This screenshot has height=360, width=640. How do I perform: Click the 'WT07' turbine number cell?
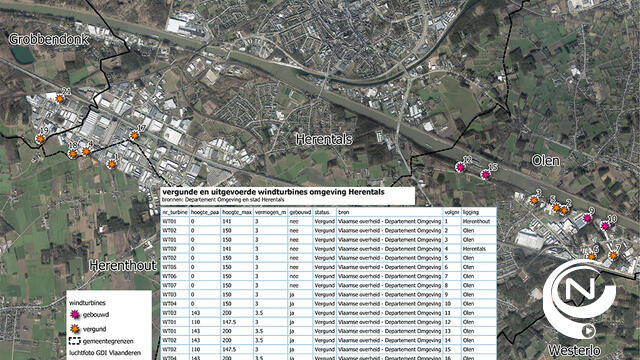point(169,285)
